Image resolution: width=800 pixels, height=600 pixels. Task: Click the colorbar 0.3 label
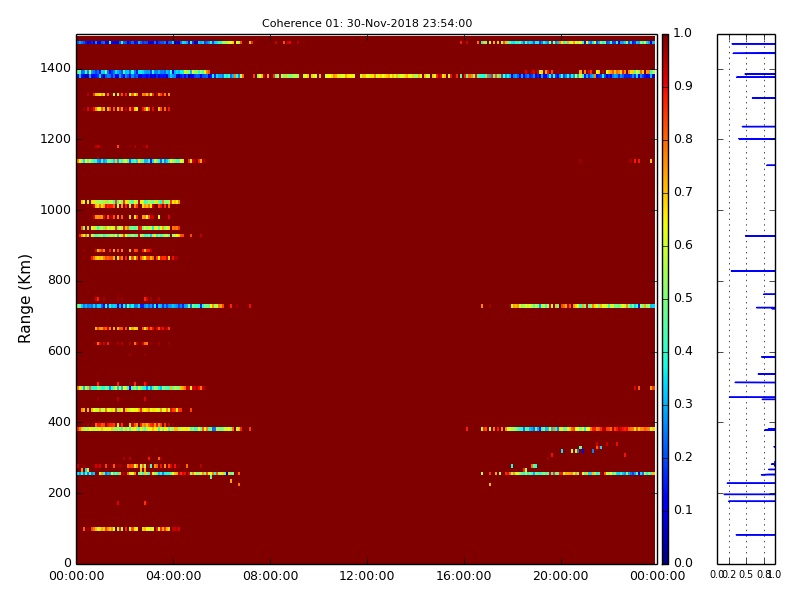click(x=683, y=404)
